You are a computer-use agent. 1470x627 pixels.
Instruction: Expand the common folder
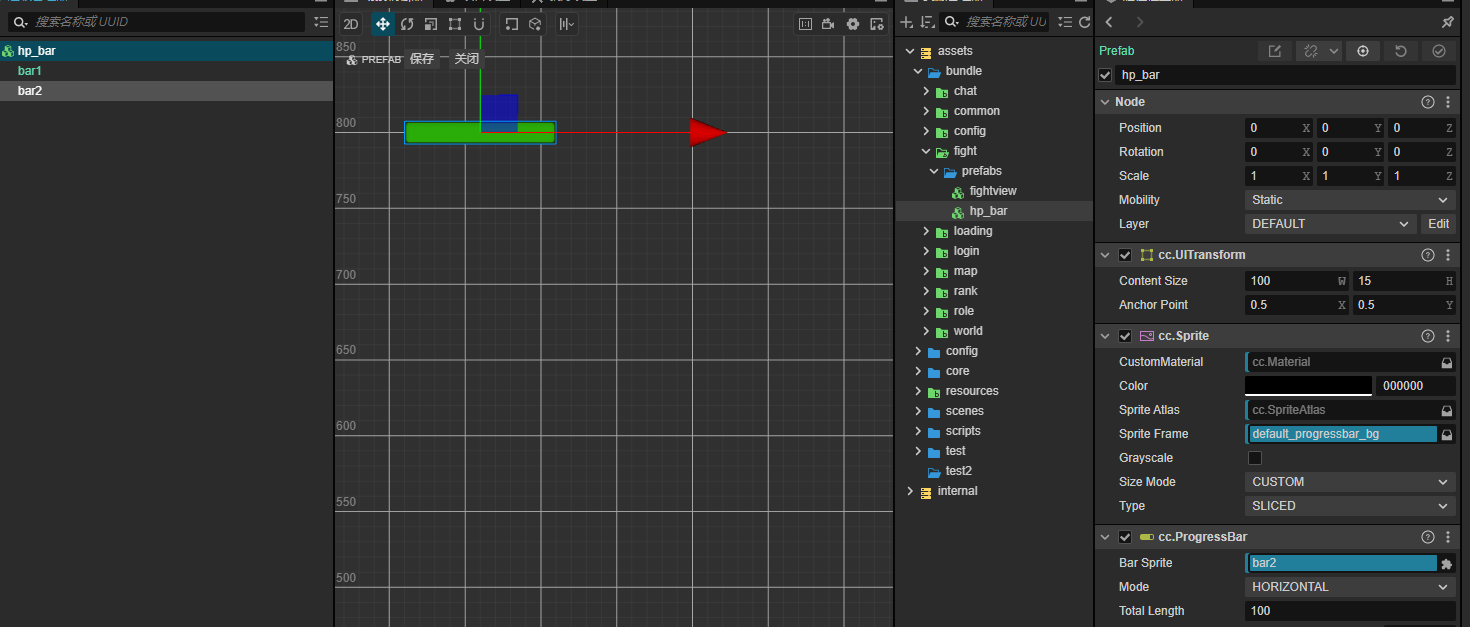(926, 111)
